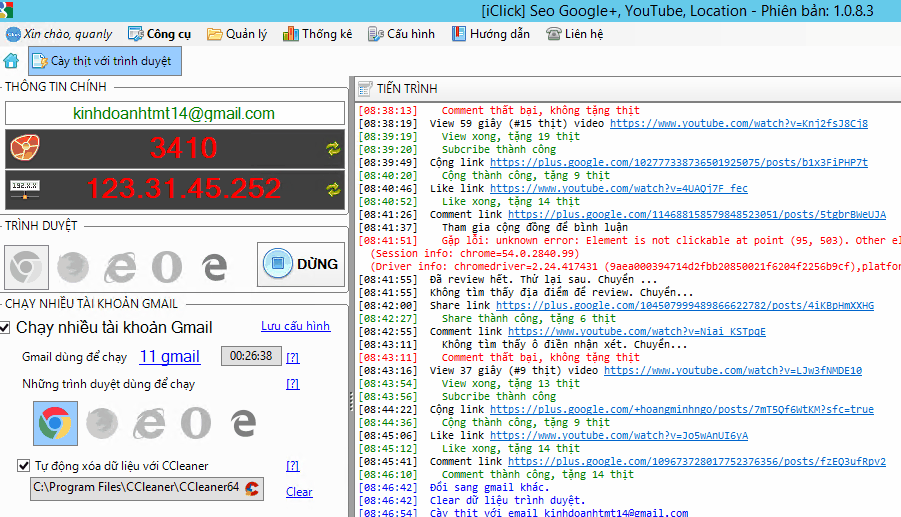The width and height of the screenshot is (901, 517).
Task: Refresh the 3410 meat points counter
Action: (333, 149)
